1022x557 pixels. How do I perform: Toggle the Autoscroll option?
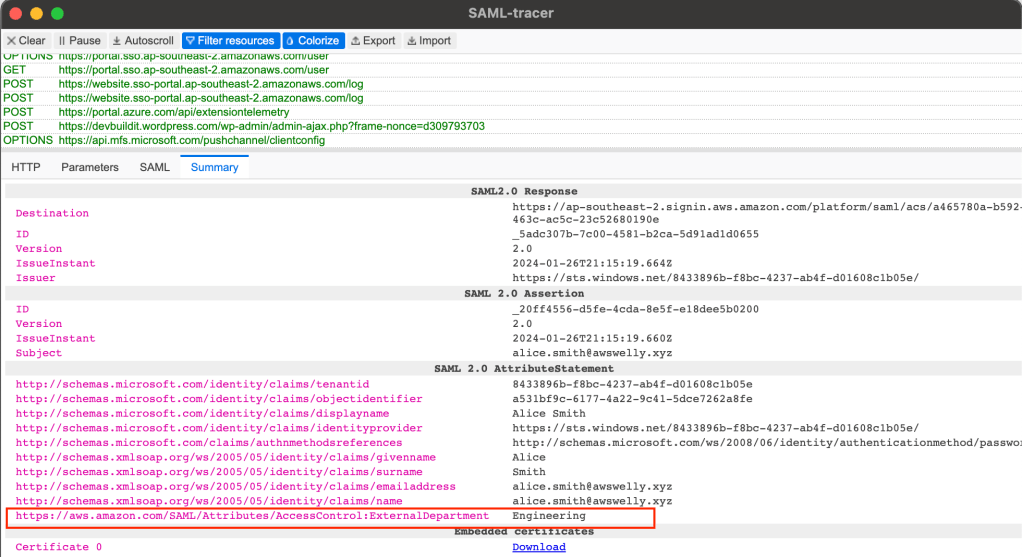142,41
